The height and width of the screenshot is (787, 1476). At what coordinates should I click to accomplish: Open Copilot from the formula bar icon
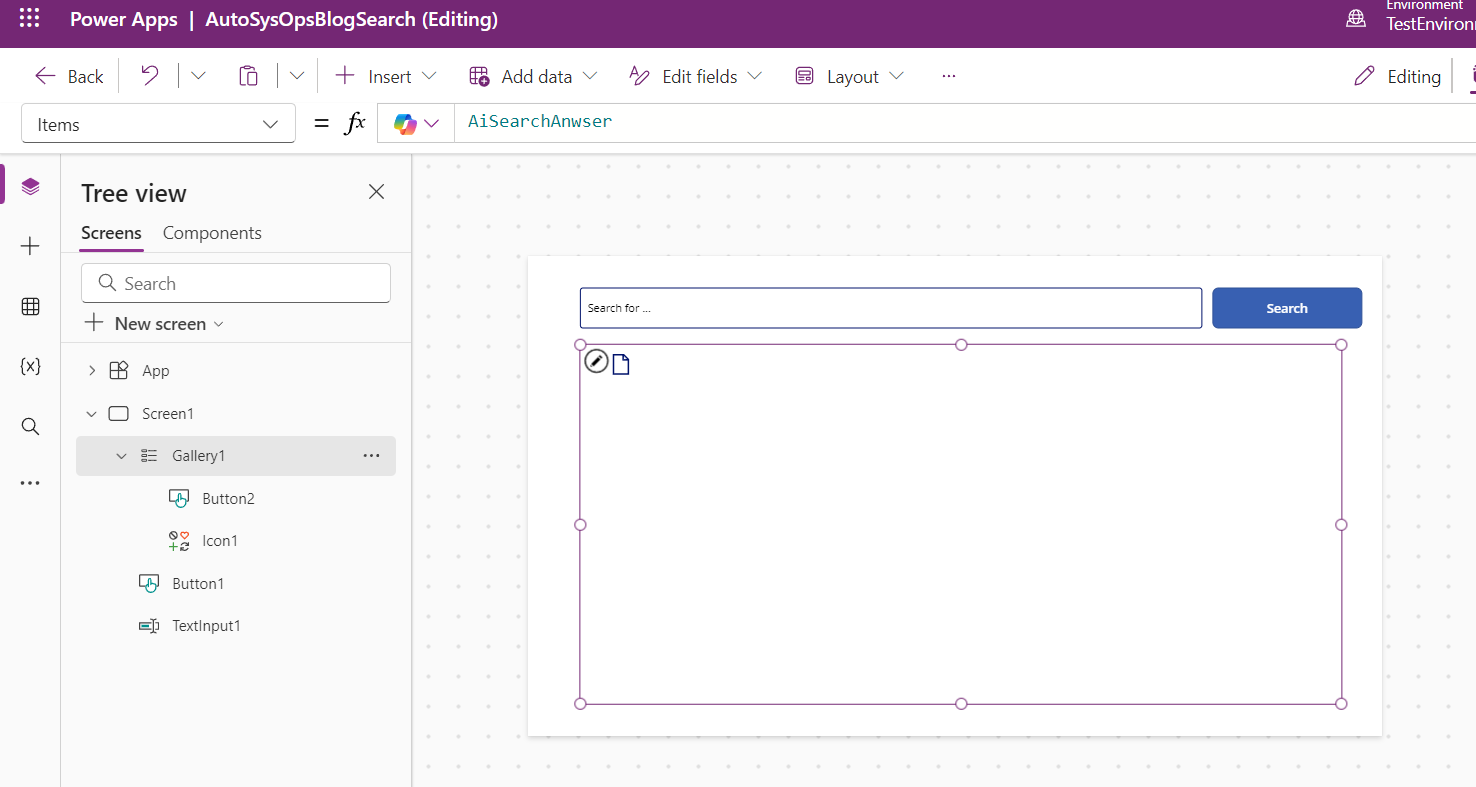point(406,123)
